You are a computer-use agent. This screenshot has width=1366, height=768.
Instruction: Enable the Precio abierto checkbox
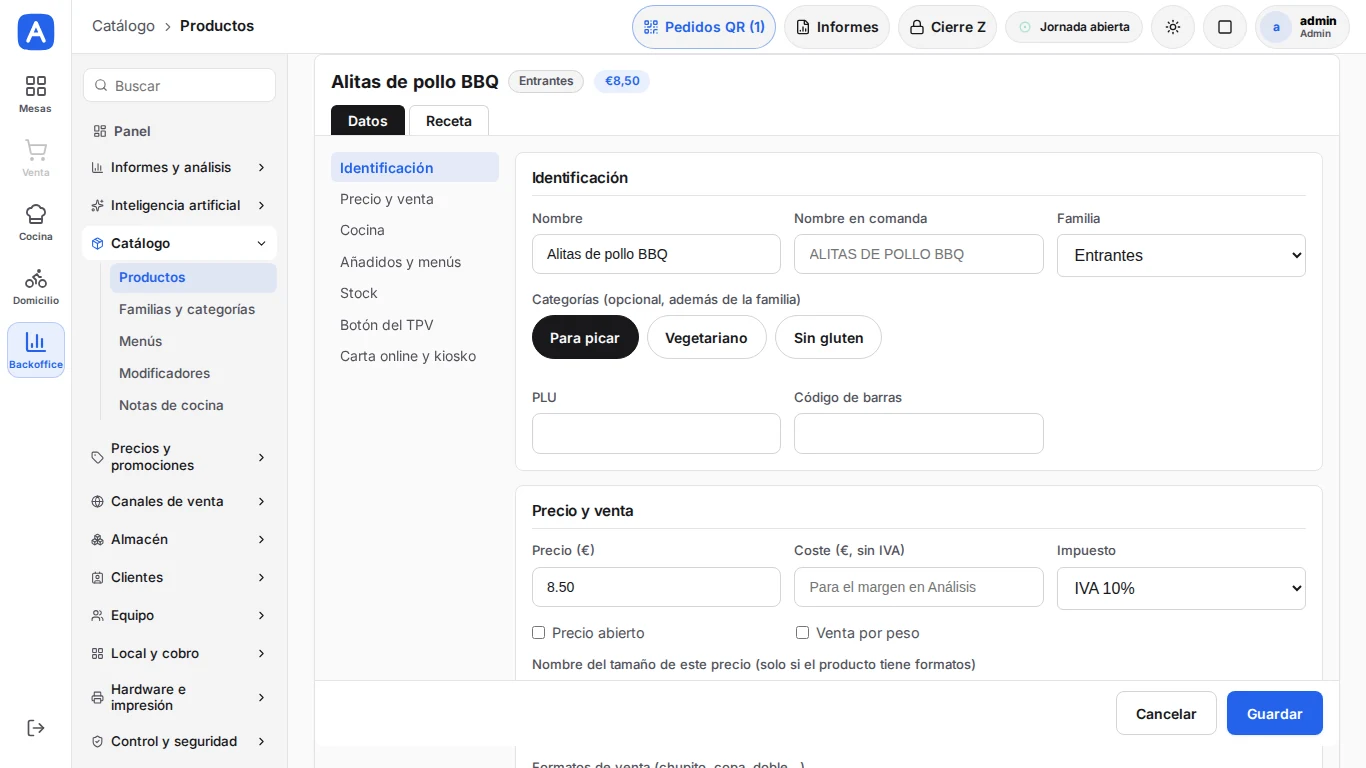[539, 633]
